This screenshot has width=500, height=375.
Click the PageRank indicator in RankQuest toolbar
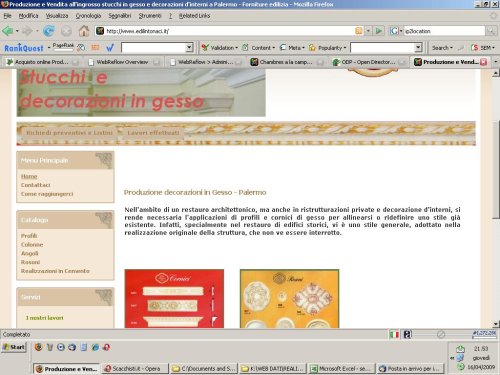pyautogui.click(x=63, y=47)
